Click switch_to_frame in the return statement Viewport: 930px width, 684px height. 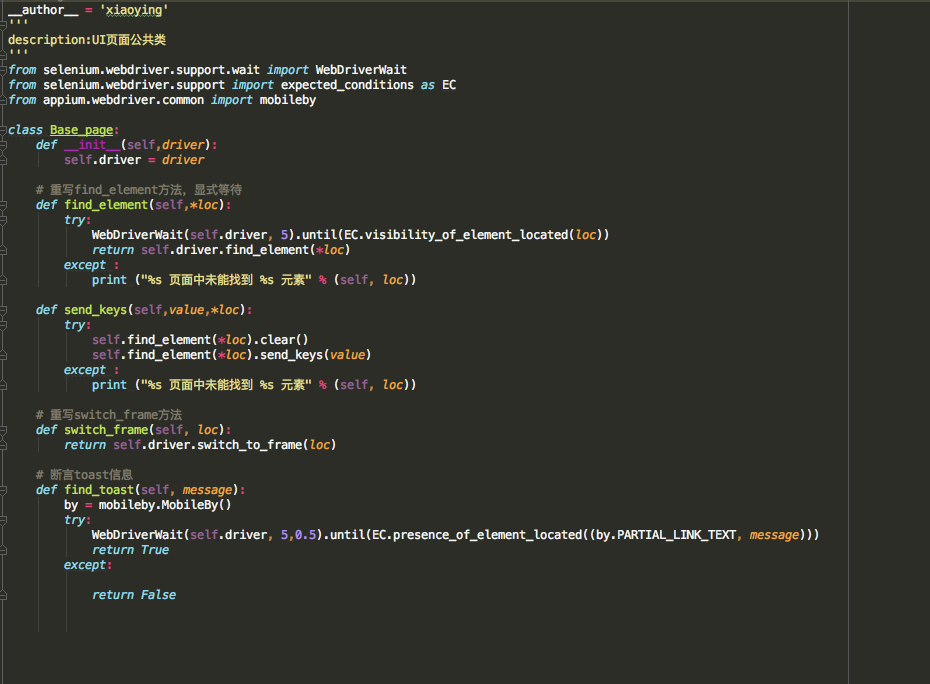click(x=249, y=445)
